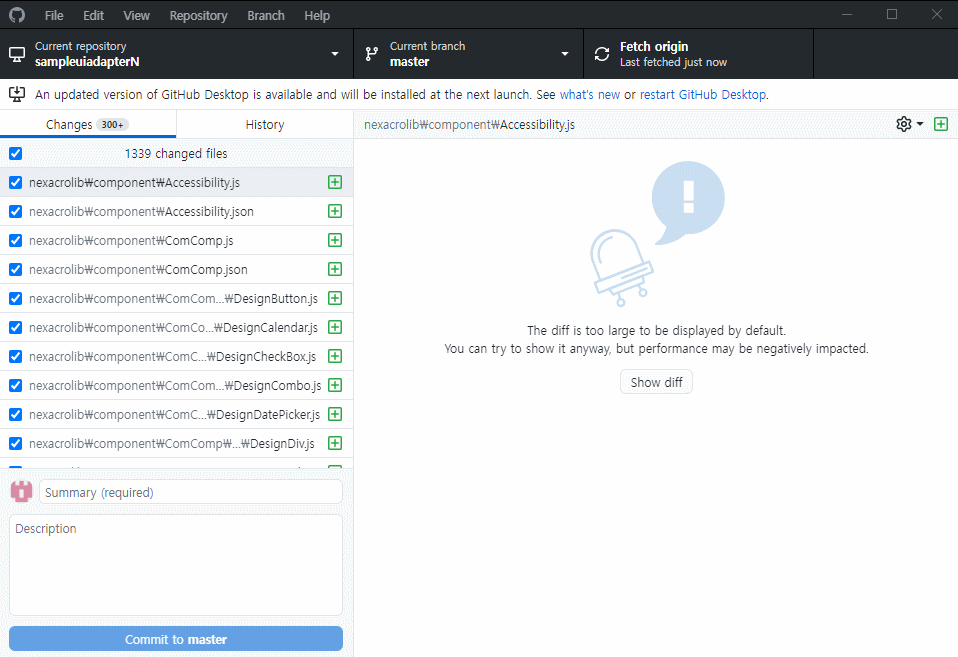Click the Commit to master button
The width and height of the screenshot is (958, 657).
click(176, 639)
